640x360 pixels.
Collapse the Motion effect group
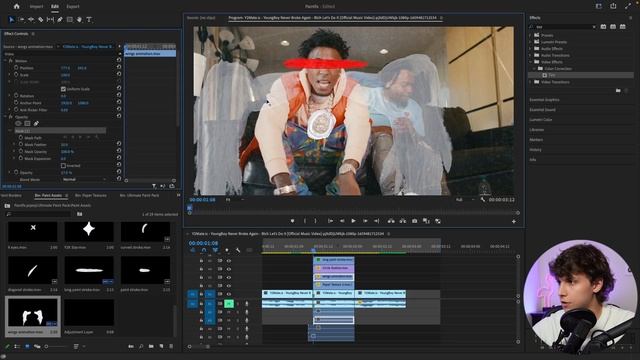[6, 60]
